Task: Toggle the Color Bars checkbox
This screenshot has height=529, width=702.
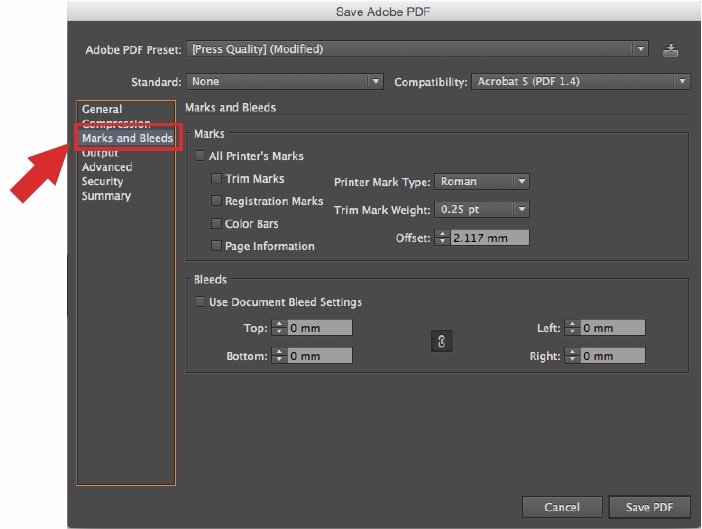Action: [x=217, y=224]
